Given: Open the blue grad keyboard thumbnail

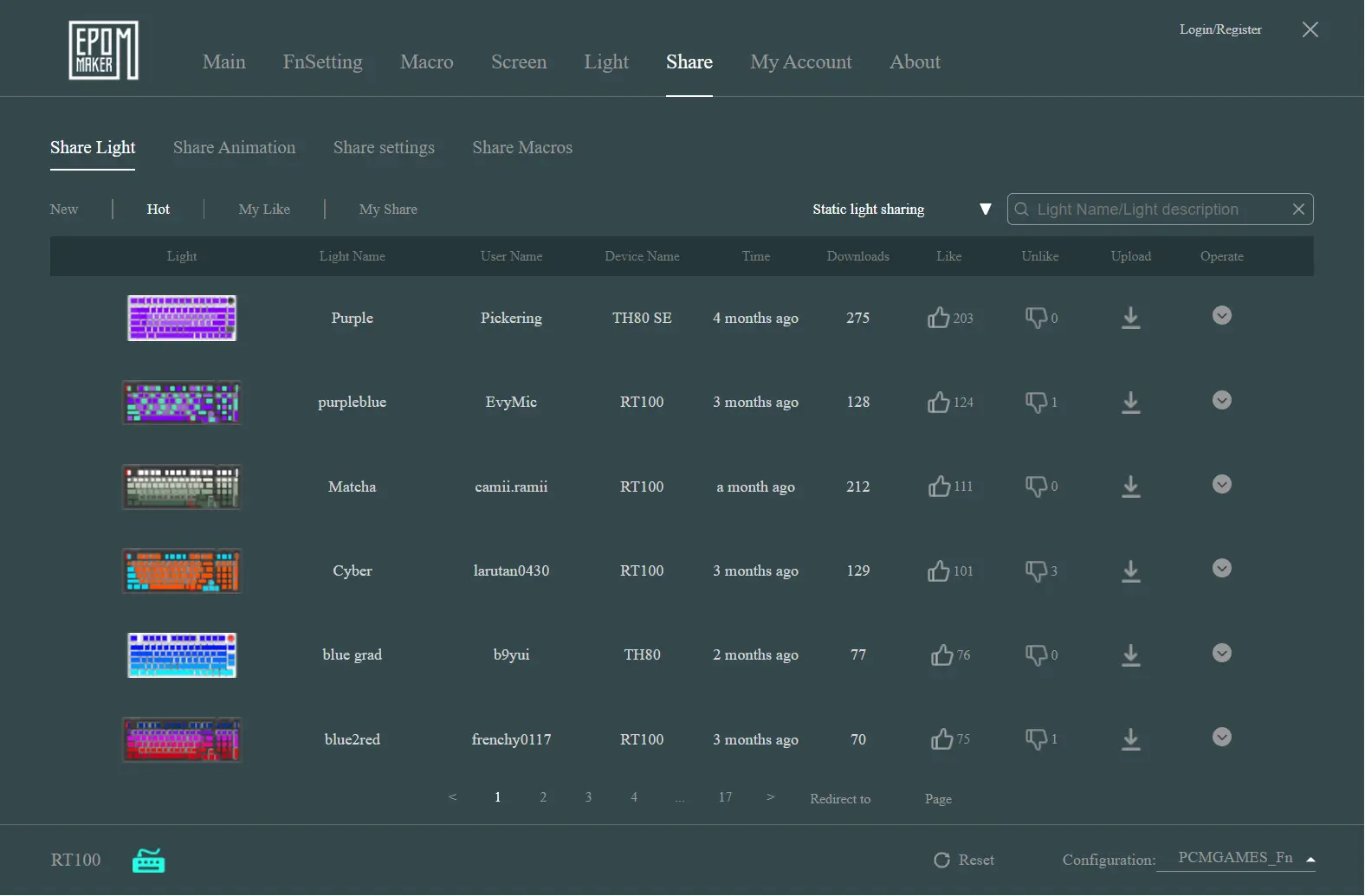Looking at the screenshot, I should click(182, 655).
